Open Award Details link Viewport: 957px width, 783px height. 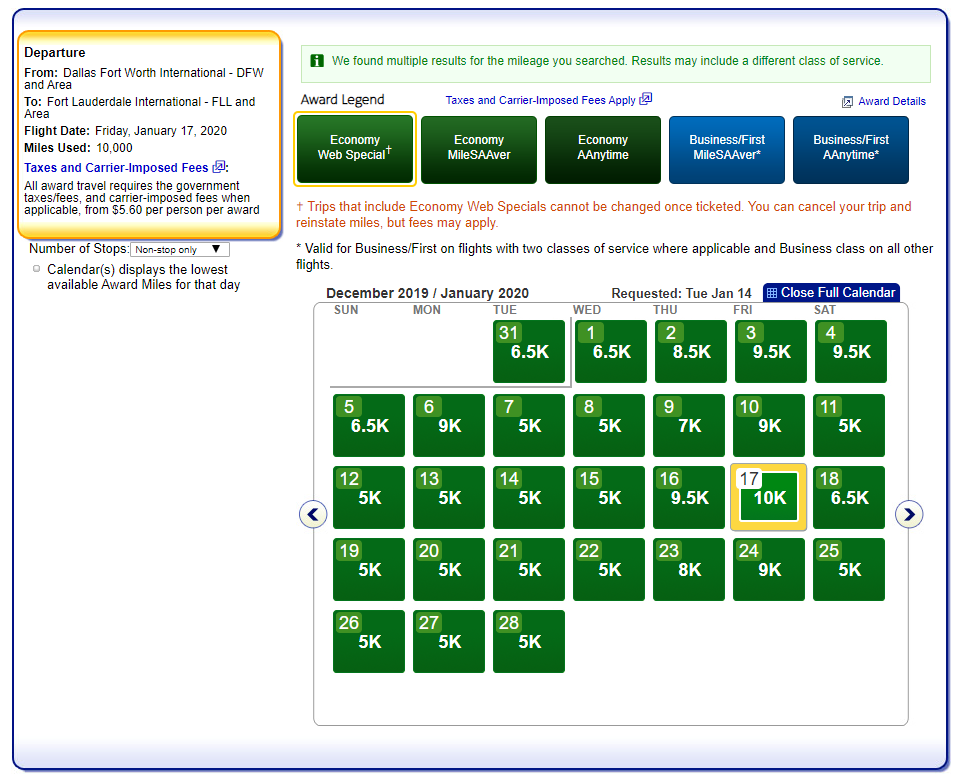coord(892,102)
